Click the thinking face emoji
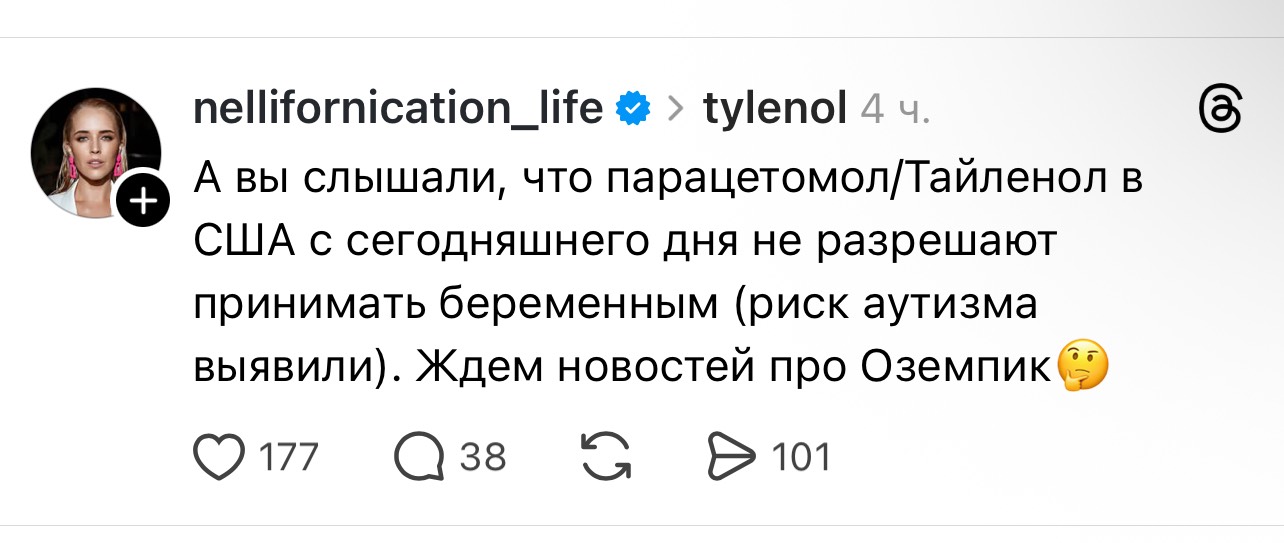This screenshot has width=1284, height=543. pyautogui.click(x=1084, y=368)
